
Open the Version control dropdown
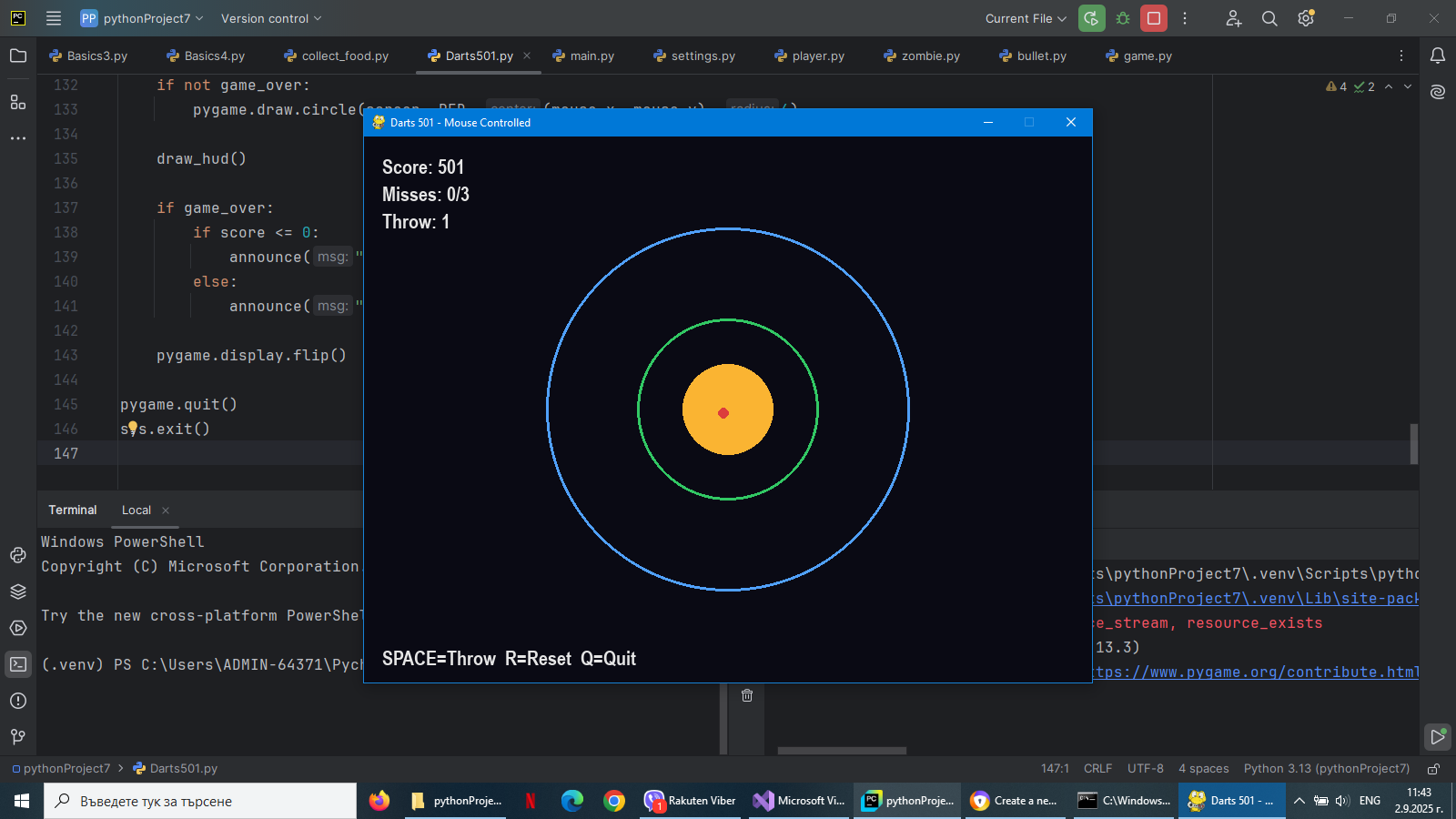tap(271, 18)
